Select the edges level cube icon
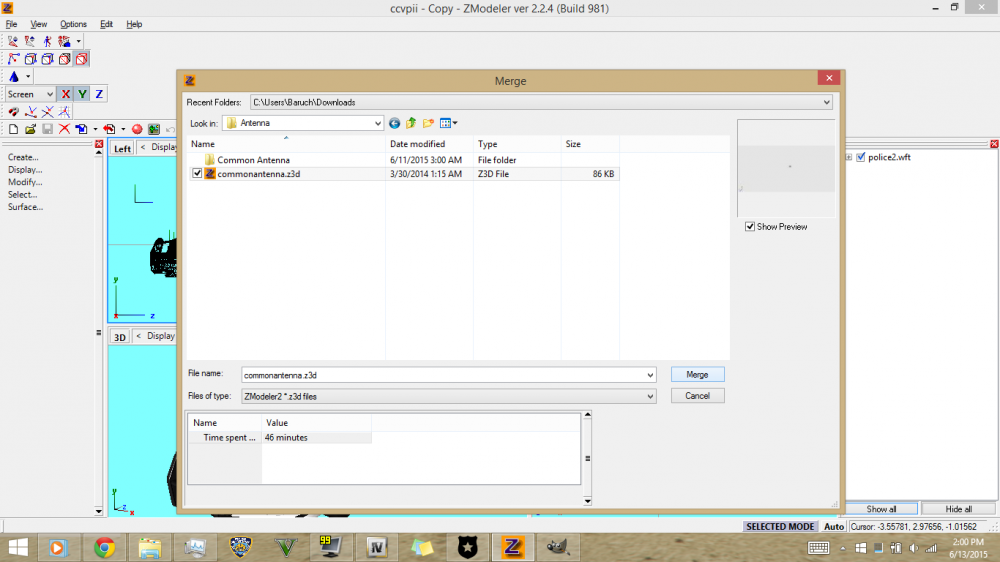This screenshot has width=1000, height=562. pyautogui.click(x=31, y=59)
